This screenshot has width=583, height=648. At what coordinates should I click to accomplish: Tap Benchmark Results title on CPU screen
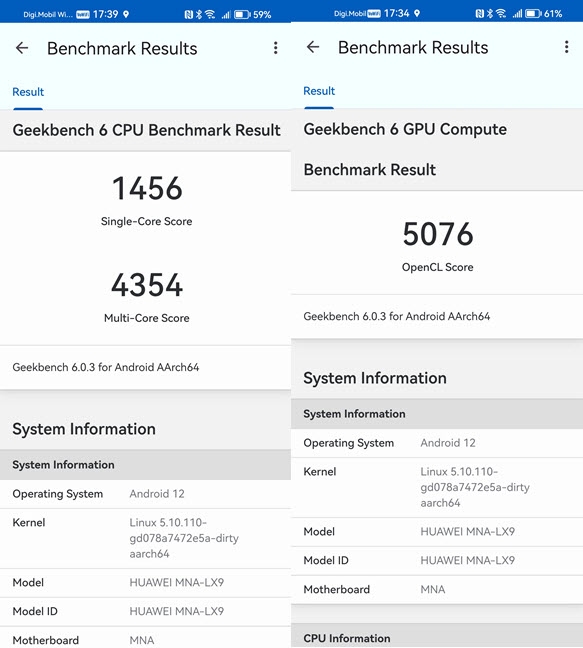click(x=122, y=48)
